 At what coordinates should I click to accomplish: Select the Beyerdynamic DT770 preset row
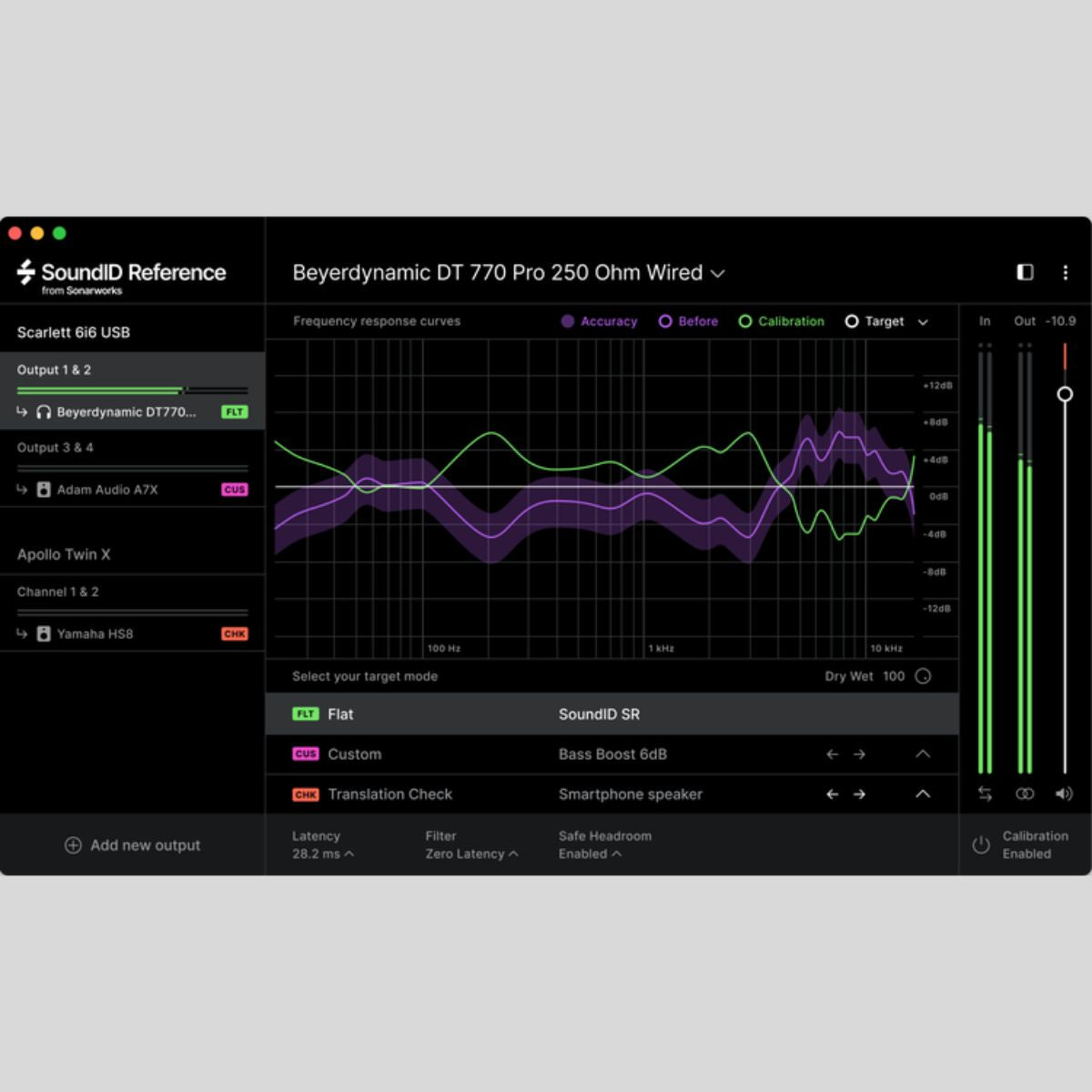132,412
